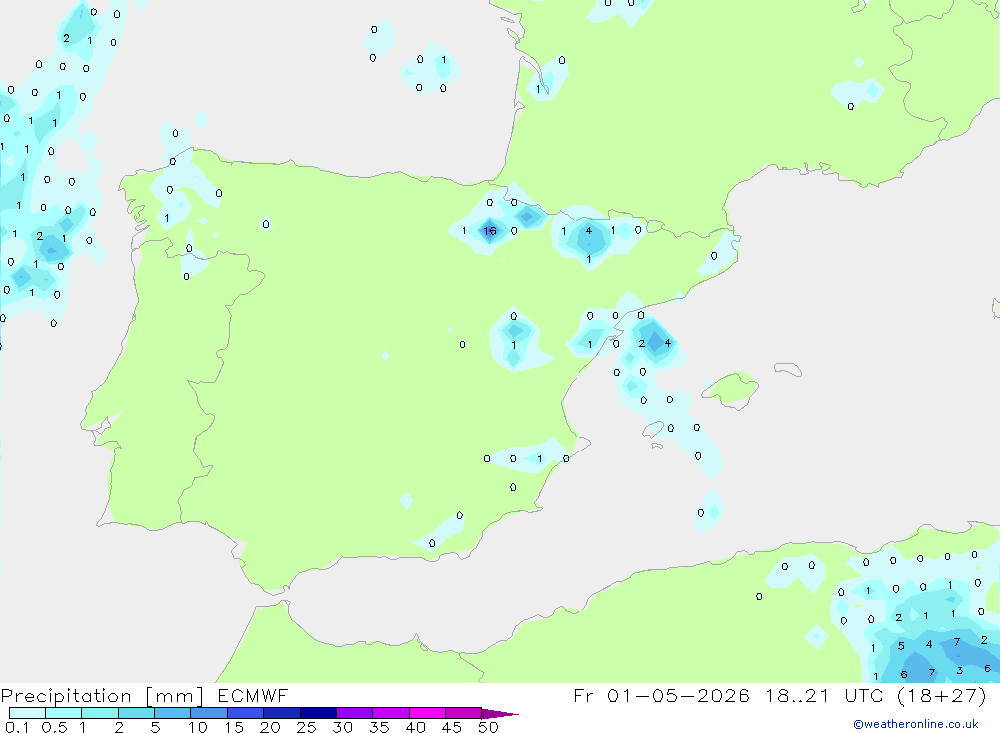The height and width of the screenshot is (733, 1000).
Task: Click the 'ECMWF' model label
Action: click(x=253, y=695)
